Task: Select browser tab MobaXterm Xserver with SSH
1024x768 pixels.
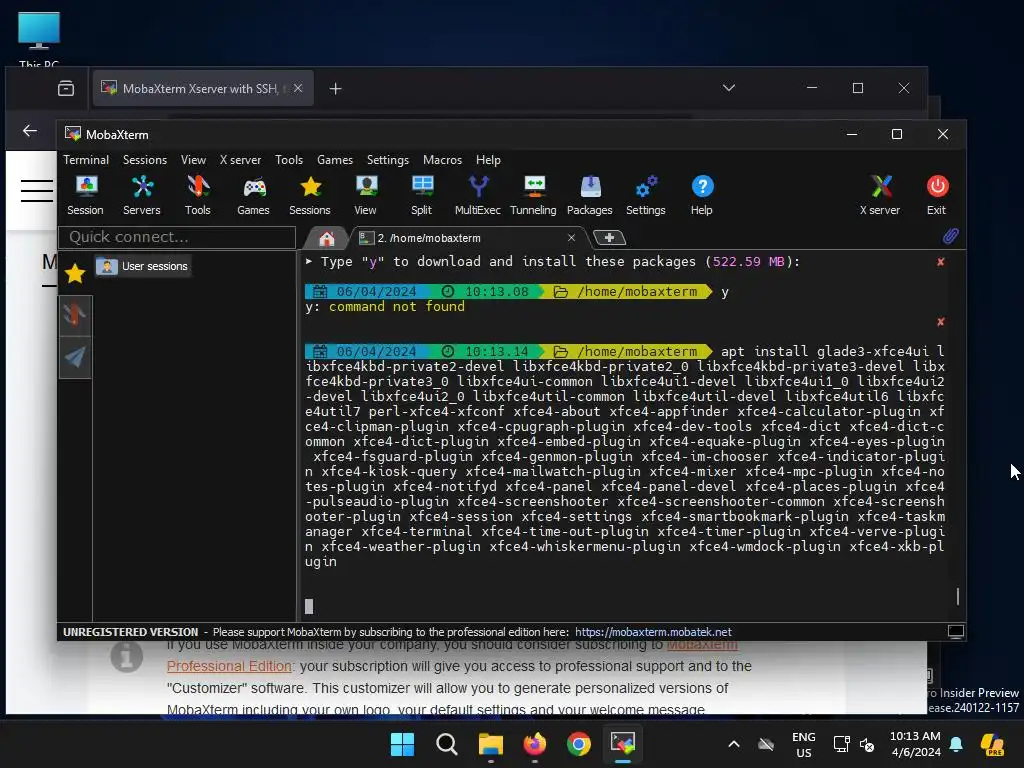Action: click(x=202, y=88)
